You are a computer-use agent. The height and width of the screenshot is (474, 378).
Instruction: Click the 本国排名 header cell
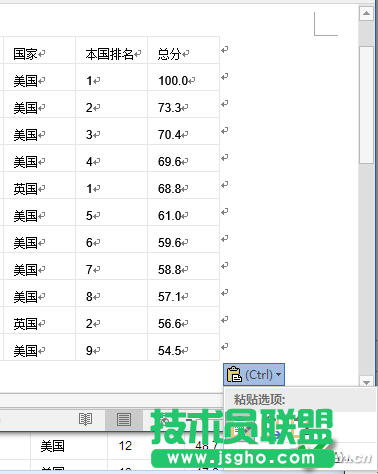pos(112,50)
